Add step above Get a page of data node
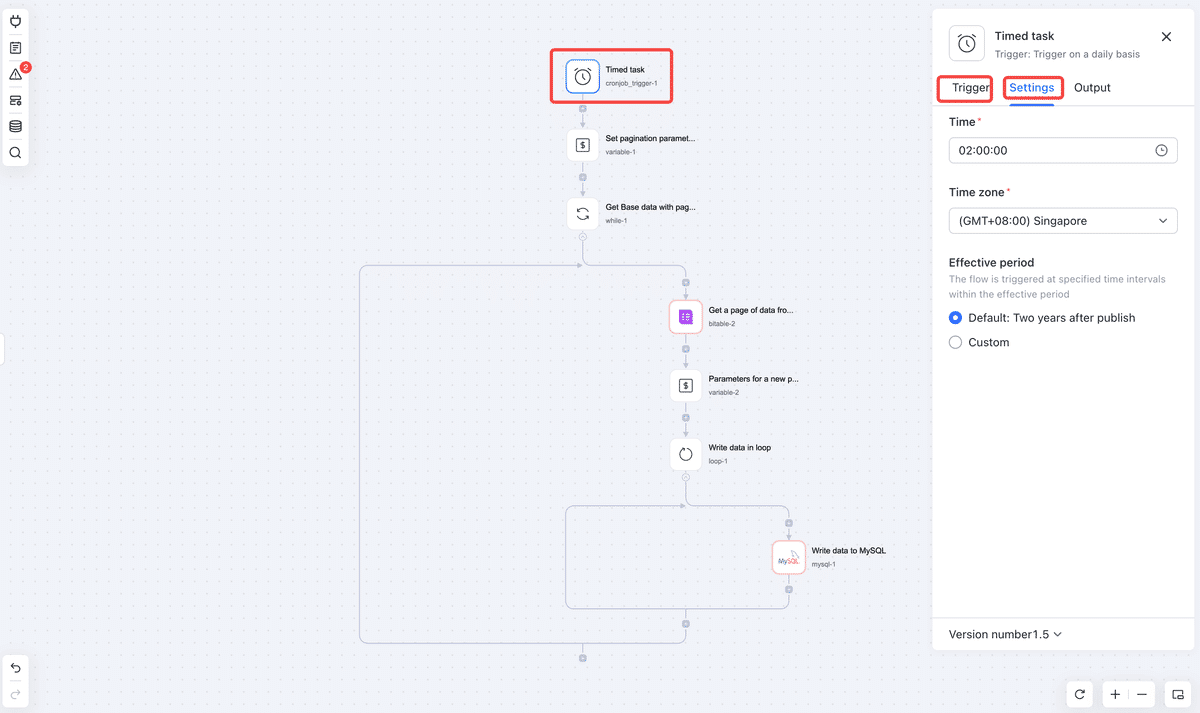Image resolution: width=1200 pixels, height=713 pixels. [686, 283]
